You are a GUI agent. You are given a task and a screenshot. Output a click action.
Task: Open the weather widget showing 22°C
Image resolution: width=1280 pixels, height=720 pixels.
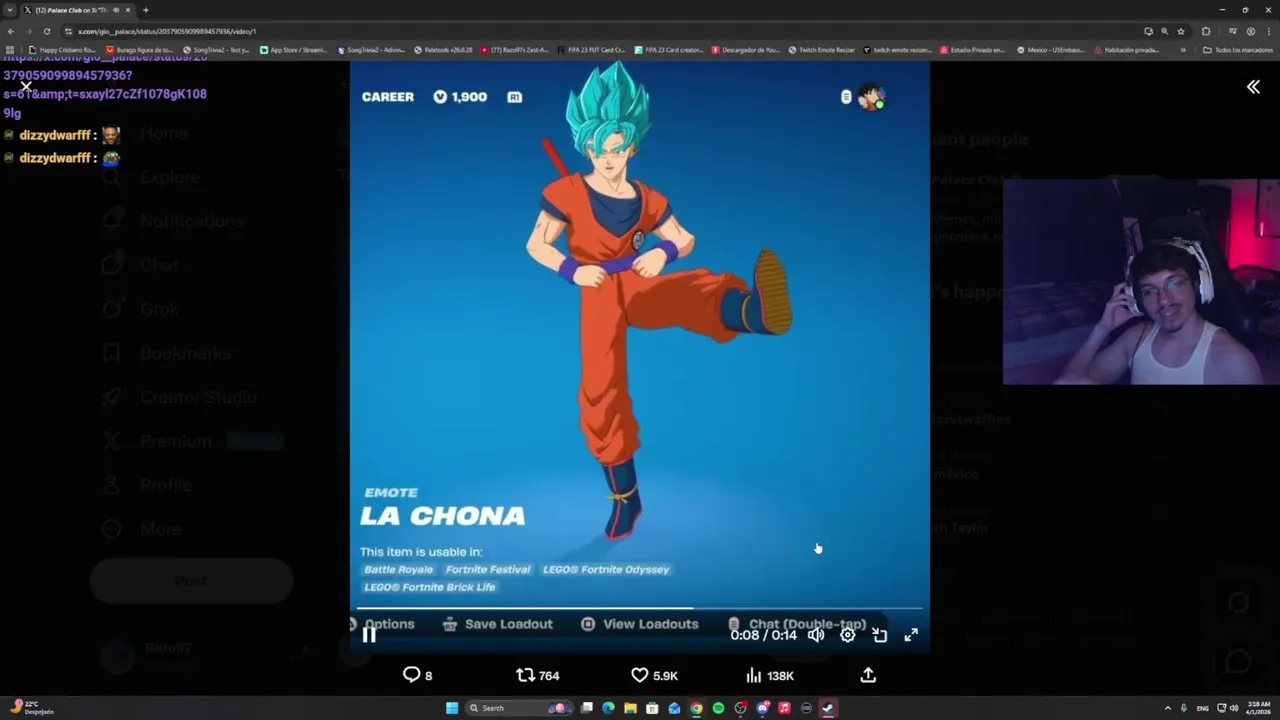33,708
